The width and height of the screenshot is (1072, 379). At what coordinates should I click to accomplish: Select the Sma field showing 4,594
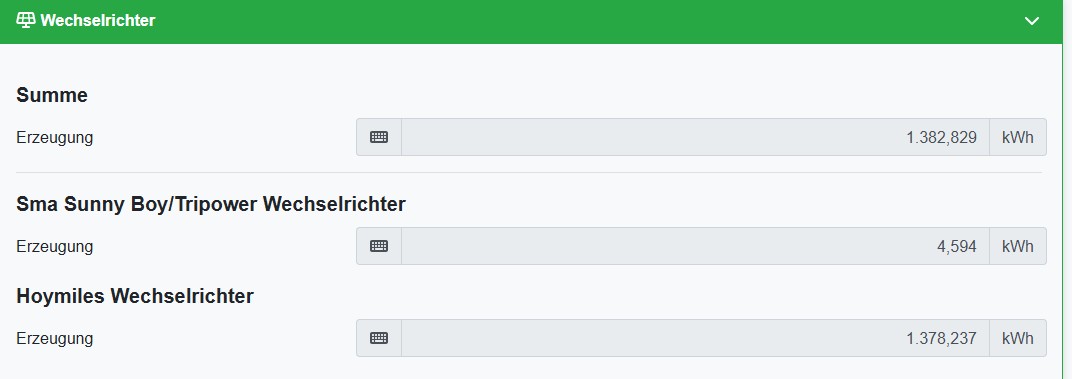click(695, 246)
